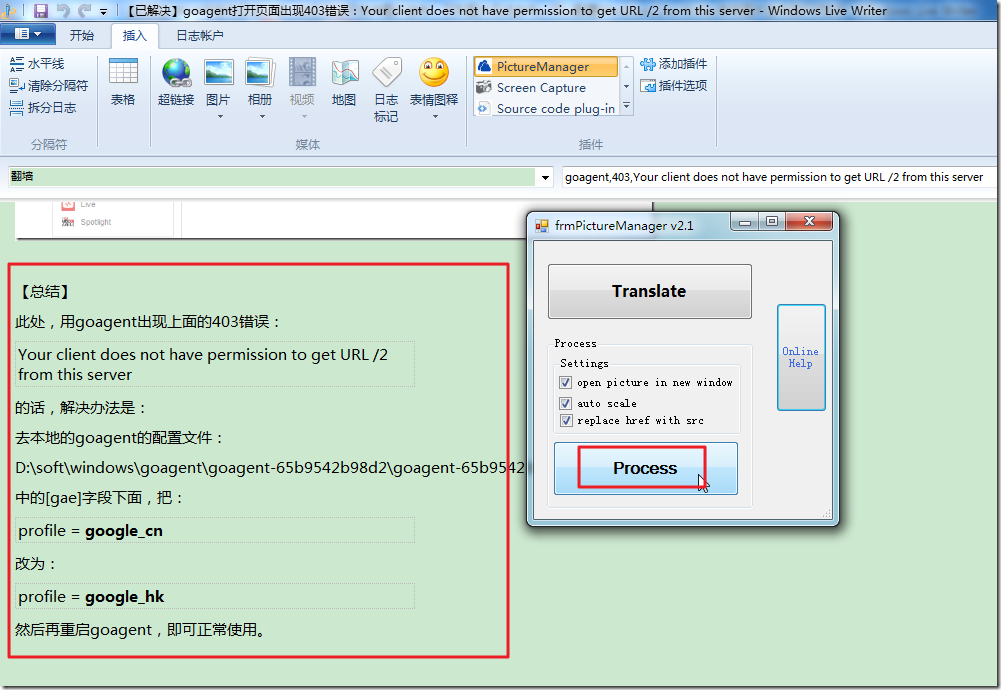Screen dimensions: 1001x690
Task: Click 清除分隔符 in the ribbon
Action: point(49,86)
